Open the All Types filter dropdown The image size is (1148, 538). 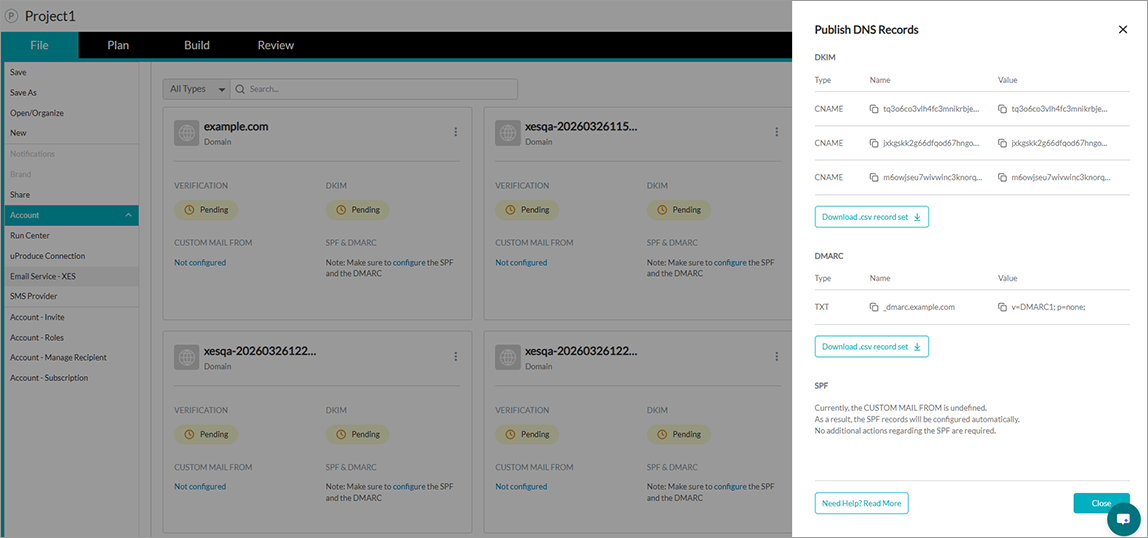point(196,89)
